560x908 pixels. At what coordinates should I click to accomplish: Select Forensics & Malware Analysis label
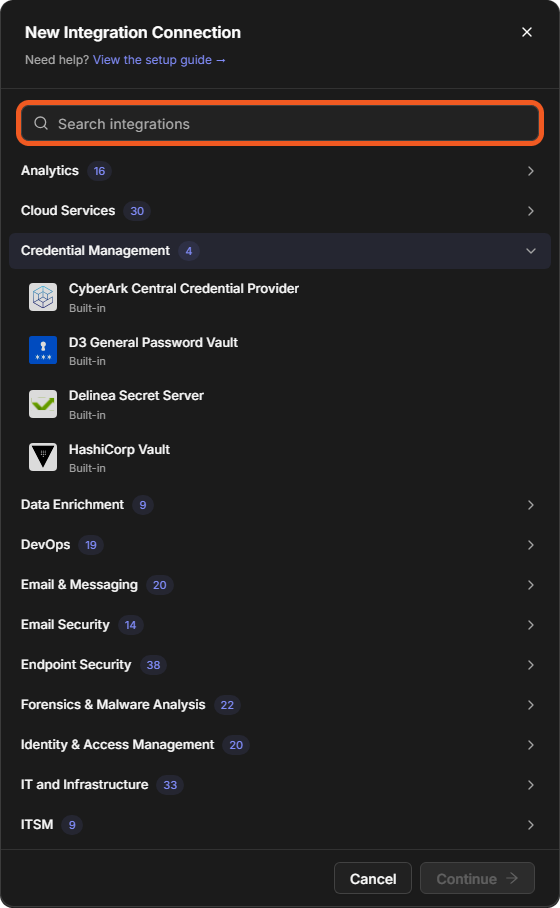113,705
